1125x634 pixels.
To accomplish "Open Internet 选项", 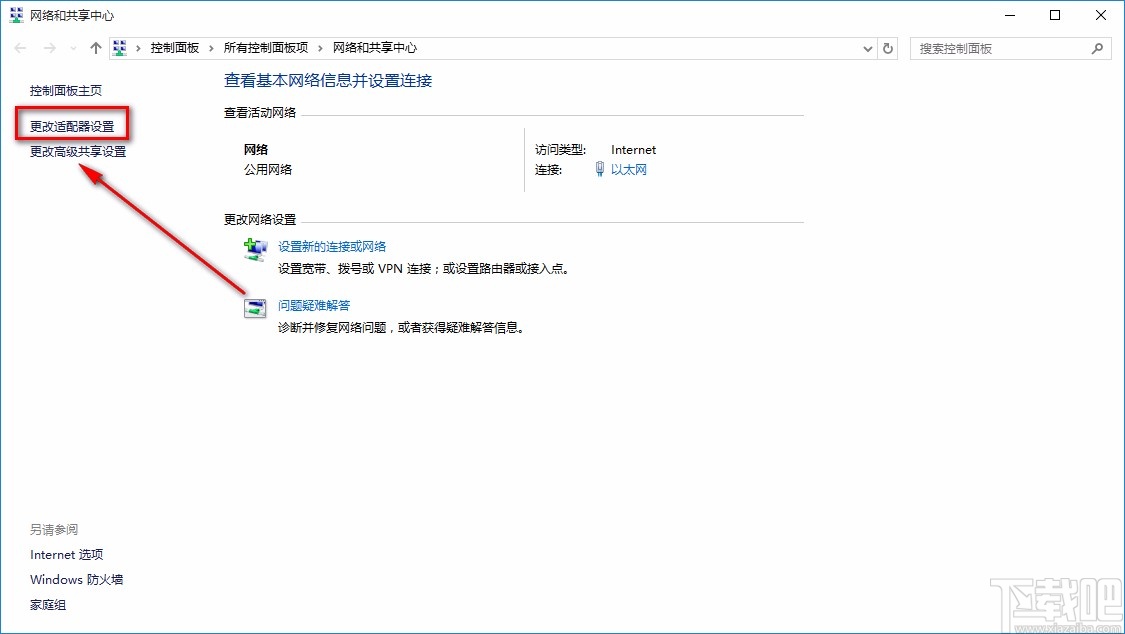I will click(x=67, y=554).
